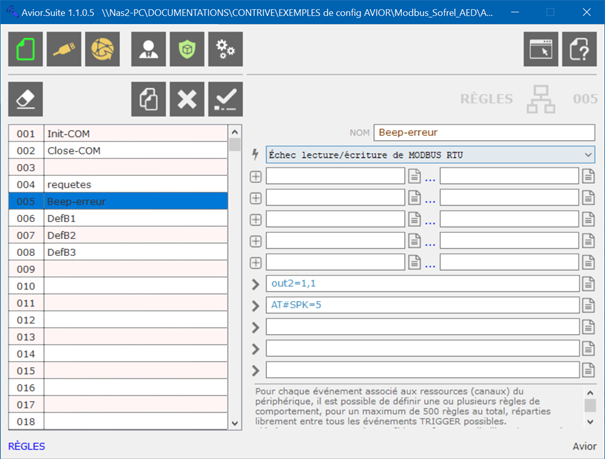Expand the first condition row plus icon
The image size is (605, 459).
pos(256,177)
